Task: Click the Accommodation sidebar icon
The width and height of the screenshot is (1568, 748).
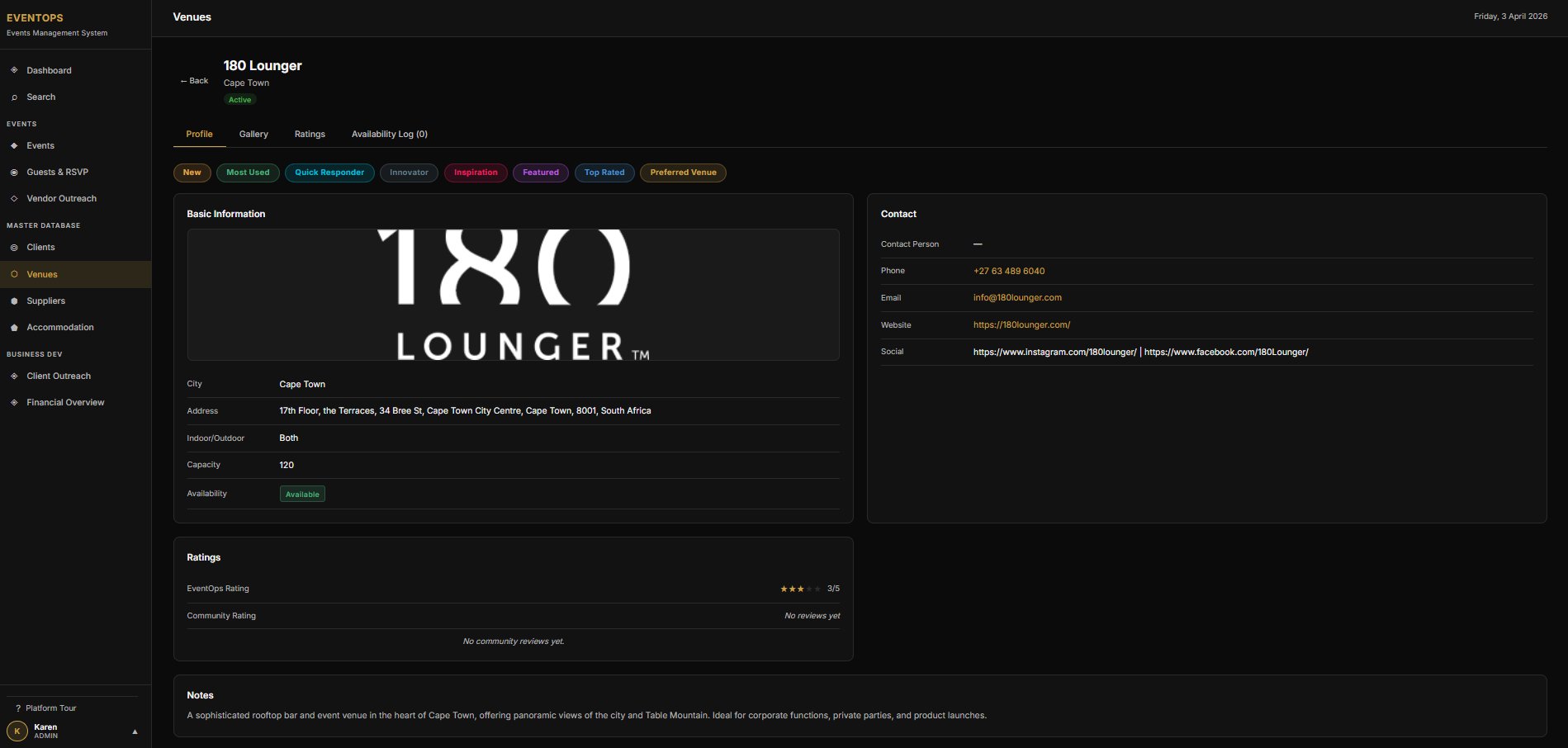Action: (14, 328)
